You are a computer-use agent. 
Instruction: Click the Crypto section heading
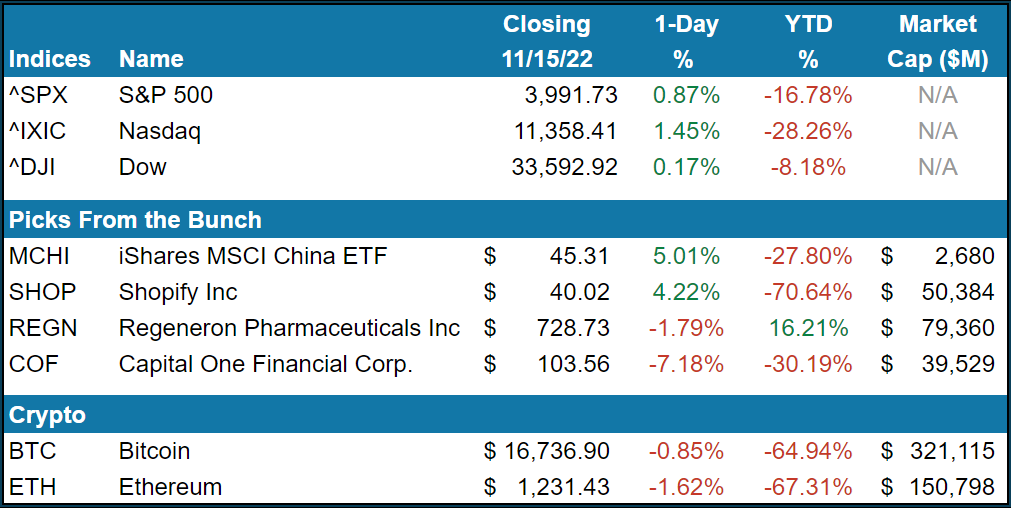[47, 415]
